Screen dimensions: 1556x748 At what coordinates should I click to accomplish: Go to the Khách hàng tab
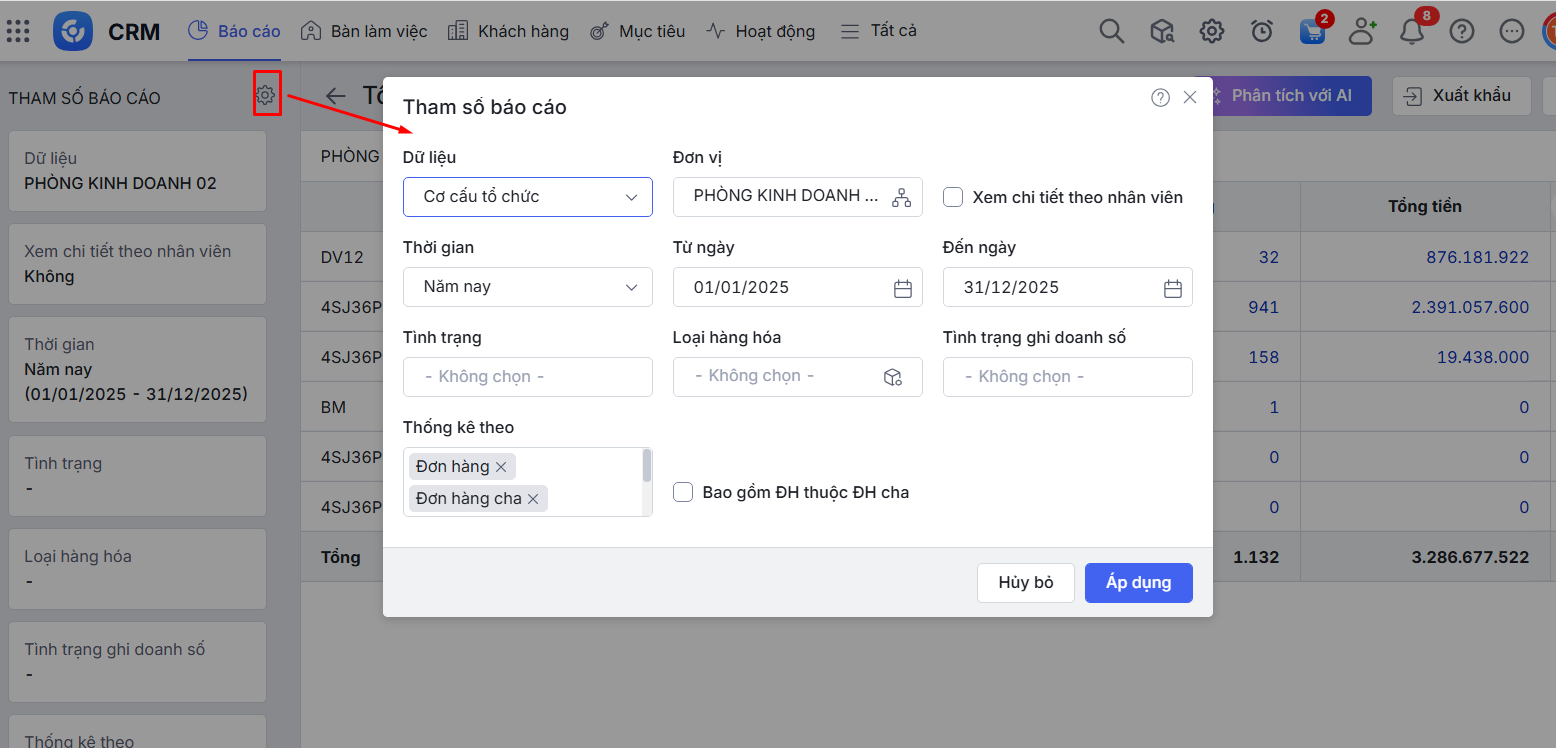click(509, 31)
